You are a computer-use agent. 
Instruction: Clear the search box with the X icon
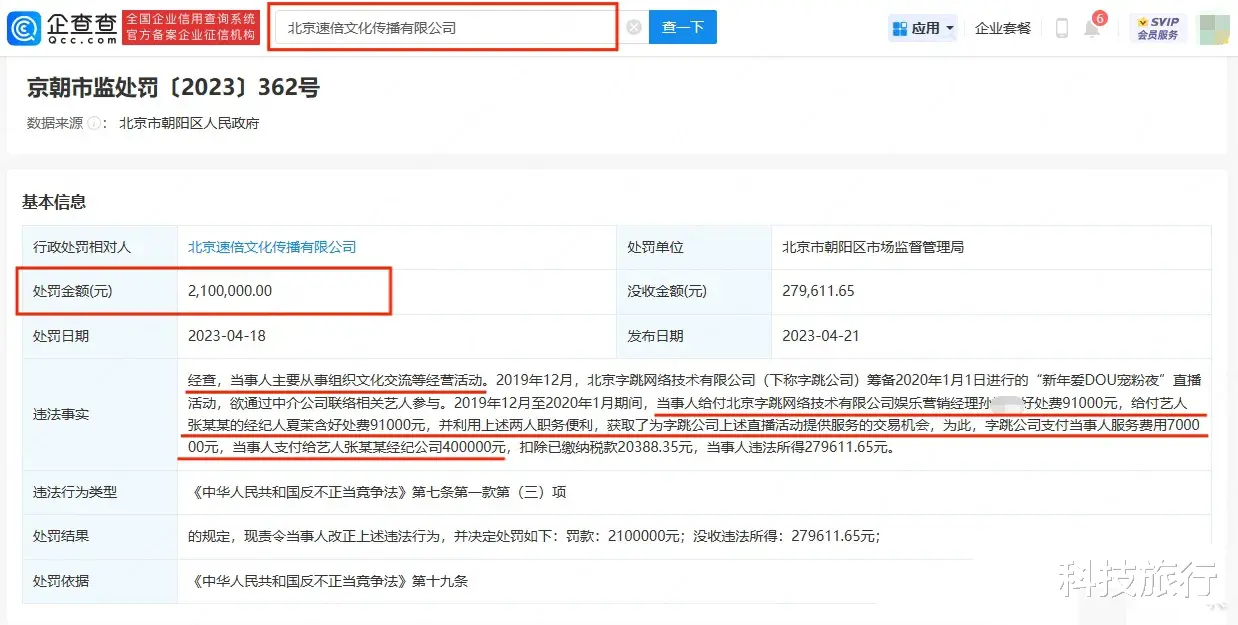(x=634, y=28)
